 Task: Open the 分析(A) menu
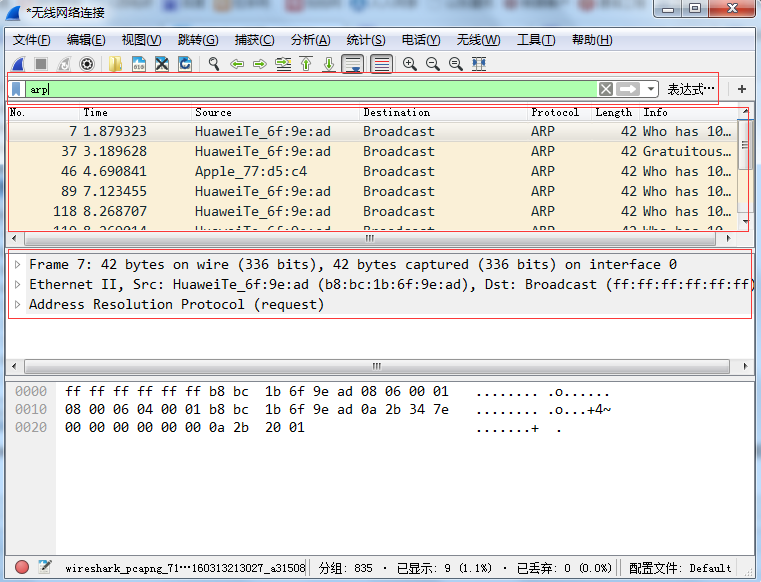tap(311, 40)
